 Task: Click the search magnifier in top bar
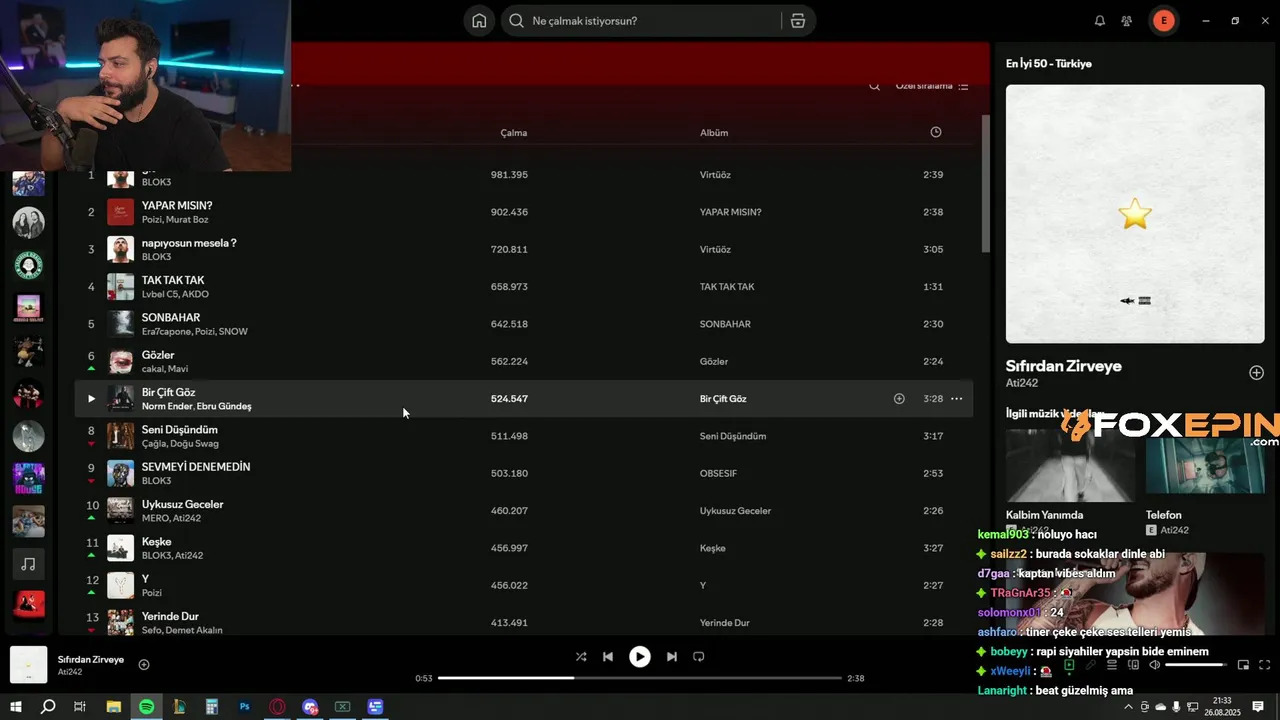point(516,21)
